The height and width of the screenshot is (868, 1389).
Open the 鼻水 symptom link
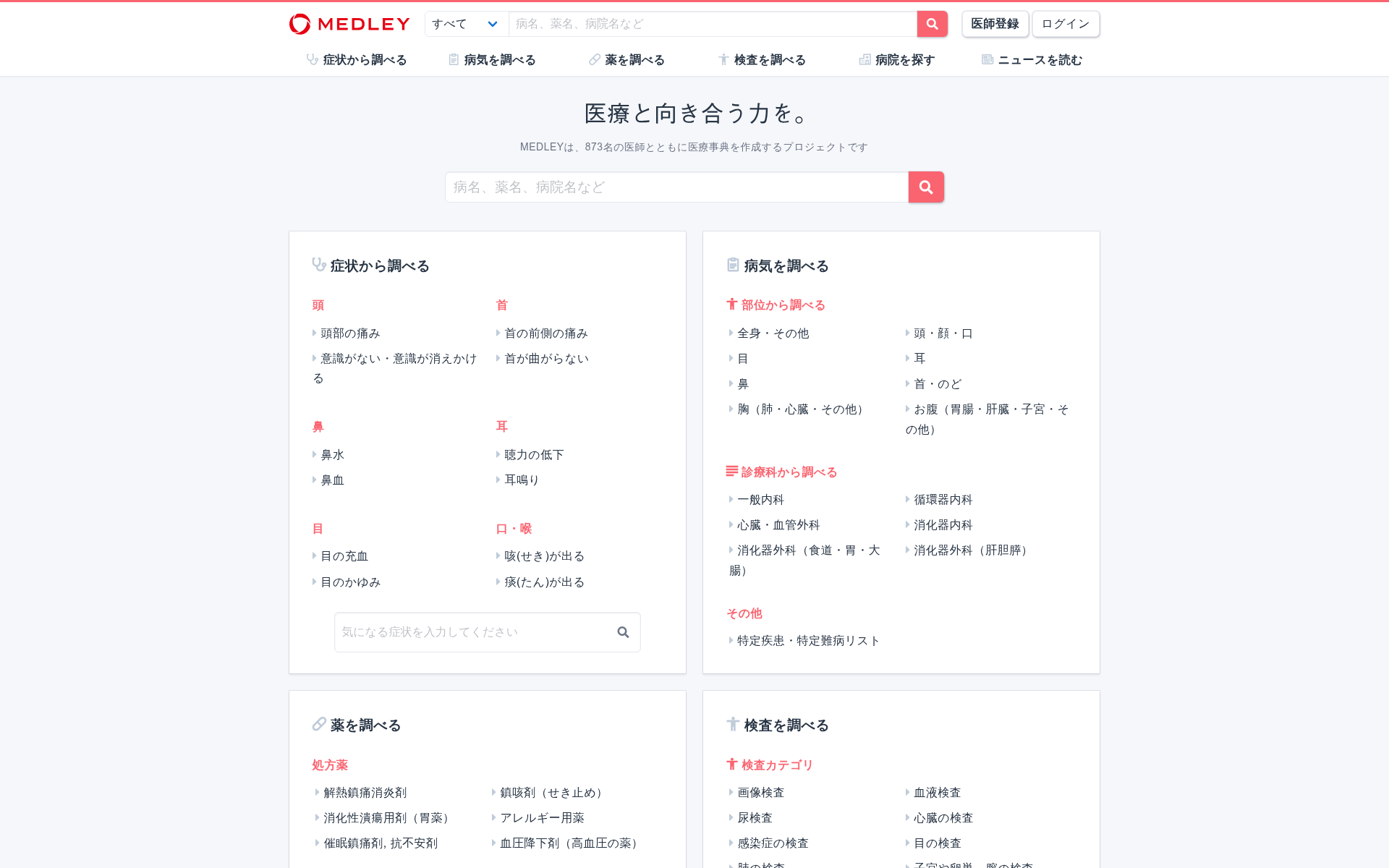tap(332, 455)
